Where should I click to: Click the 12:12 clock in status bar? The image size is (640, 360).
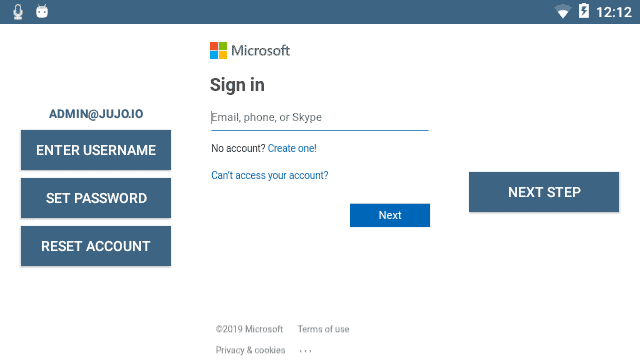(x=613, y=12)
